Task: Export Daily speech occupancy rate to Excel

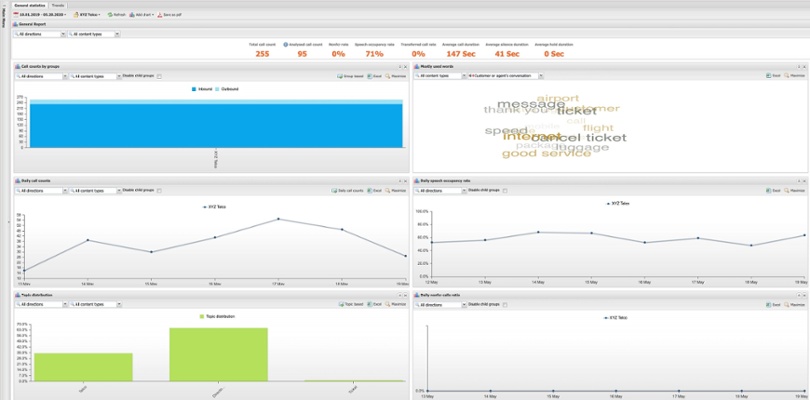Action: click(x=773, y=191)
